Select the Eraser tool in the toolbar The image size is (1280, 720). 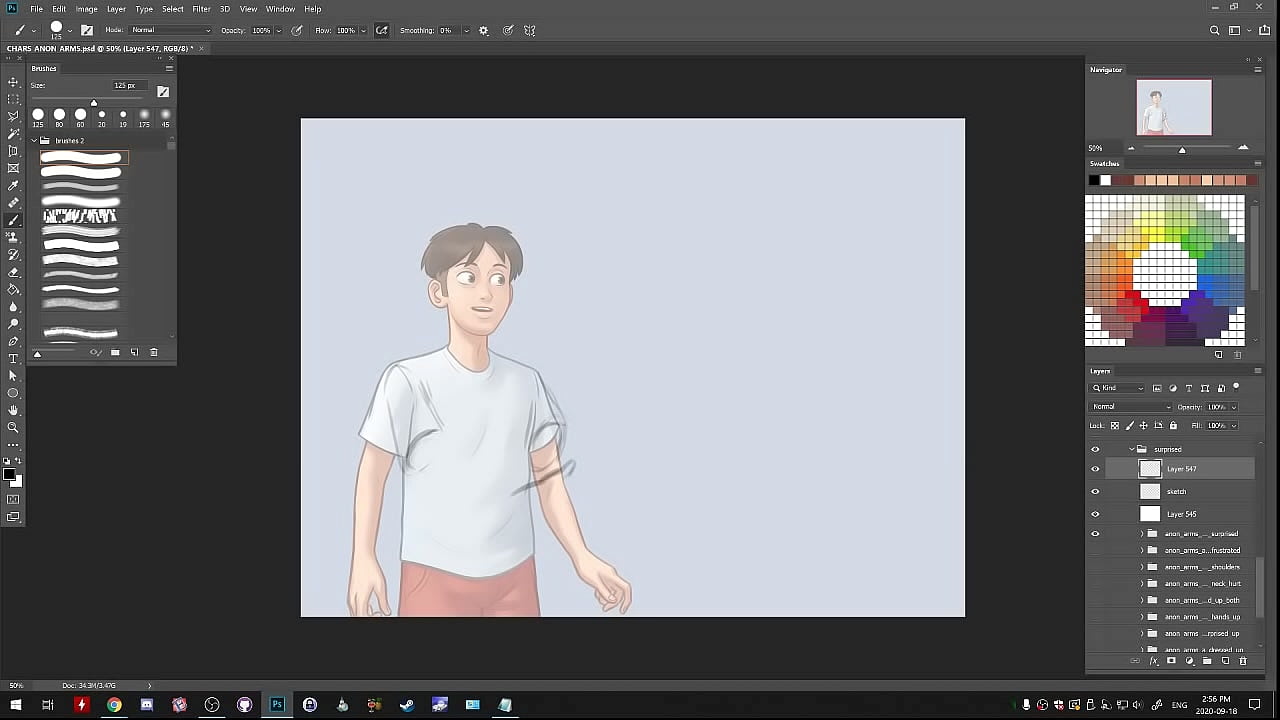point(13,272)
